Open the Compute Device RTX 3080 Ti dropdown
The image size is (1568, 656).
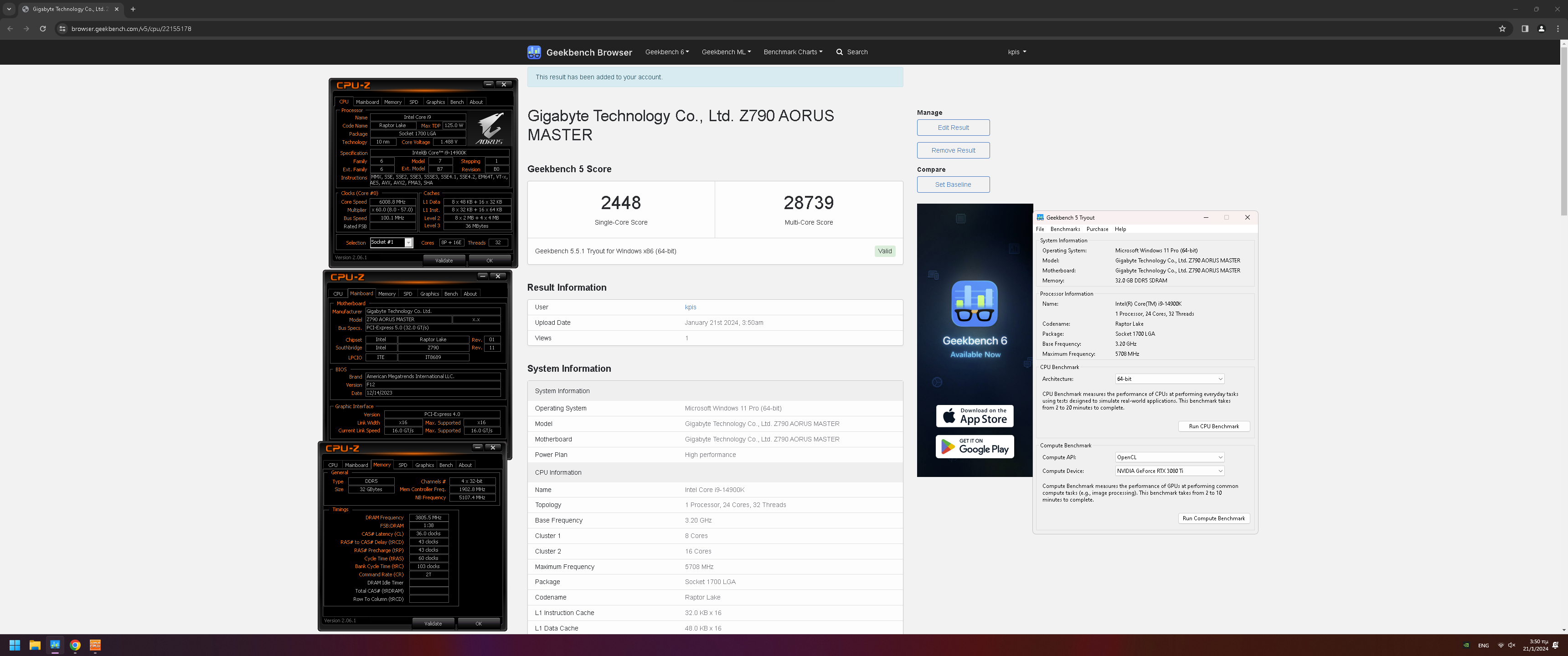(1169, 471)
